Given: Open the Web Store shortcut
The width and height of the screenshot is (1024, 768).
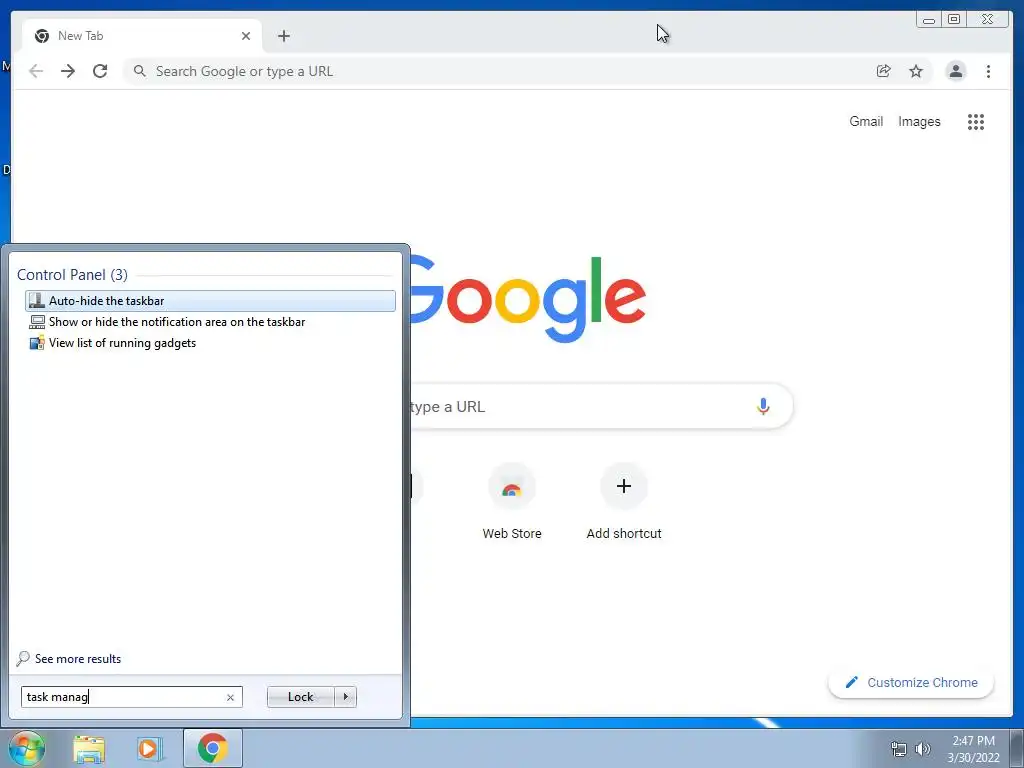Looking at the screenshot, I should tap(512, 501).
